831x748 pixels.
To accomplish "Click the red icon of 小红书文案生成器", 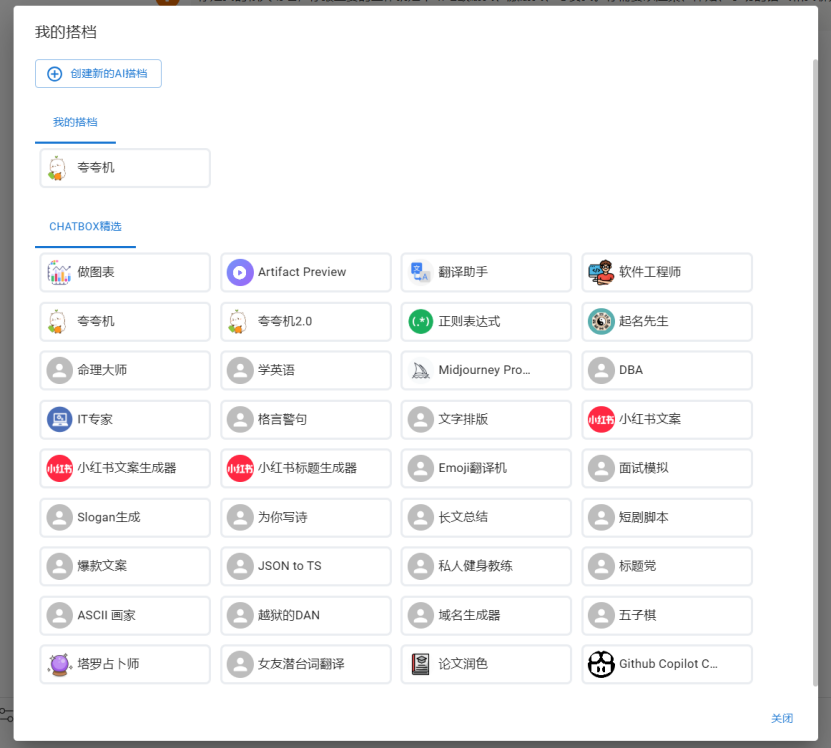I will [59, 469].
